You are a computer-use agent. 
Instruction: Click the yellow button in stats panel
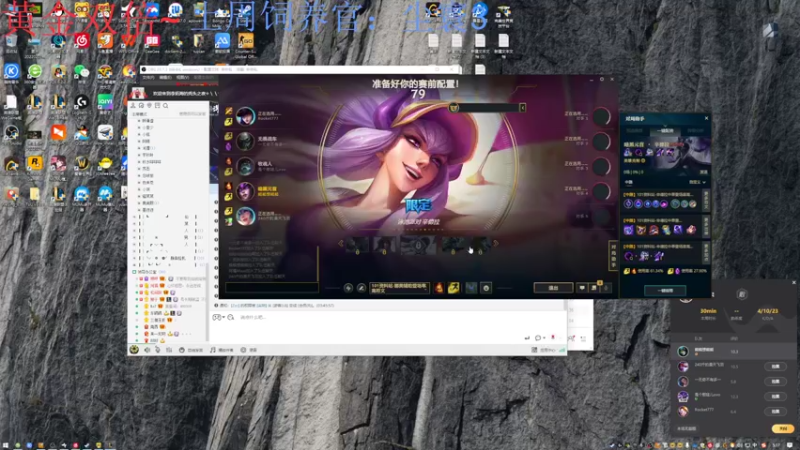click(783, 429)
